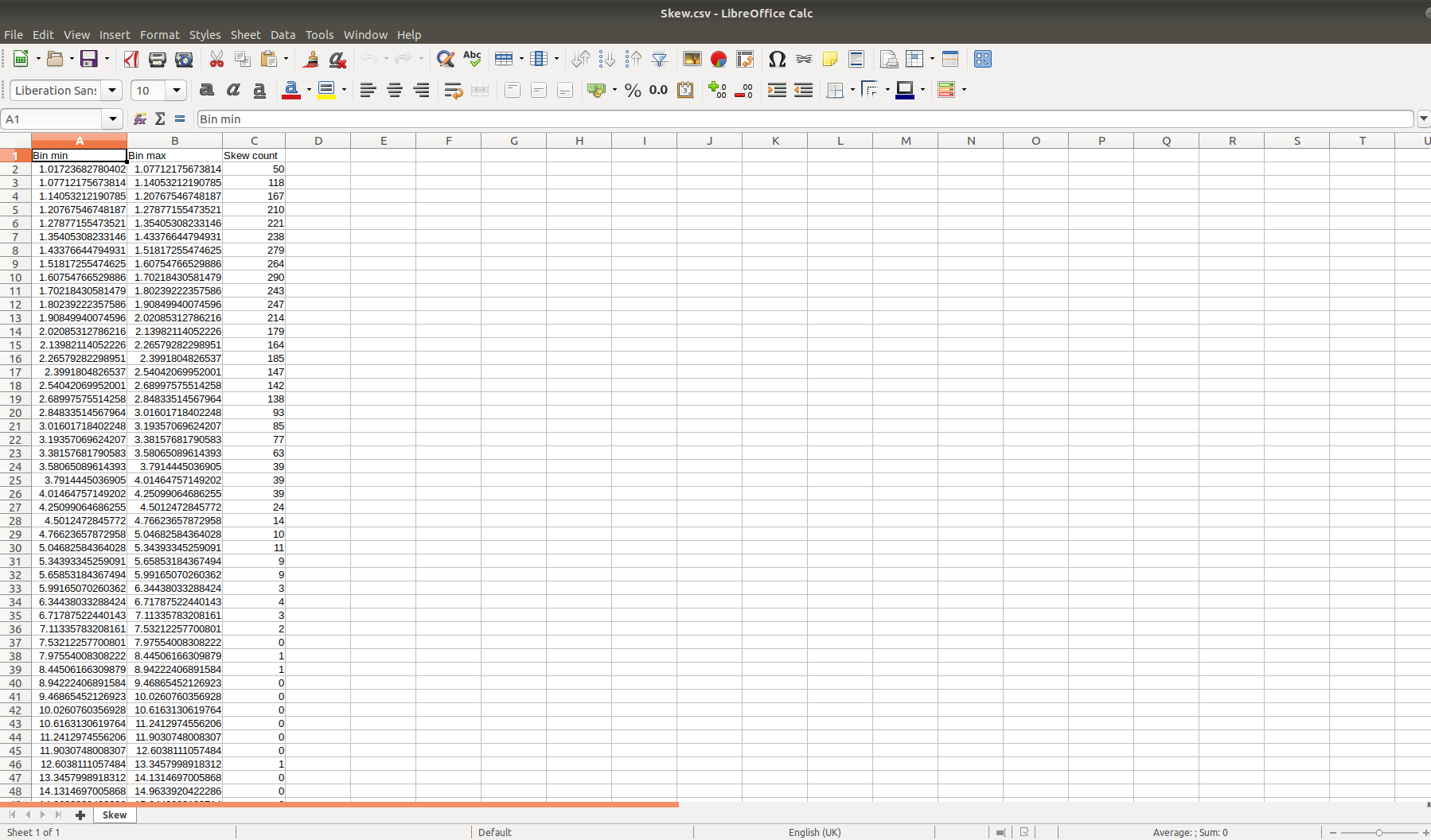Click the Open folder icon
The image size is (1431, 840).
[55, 59]
